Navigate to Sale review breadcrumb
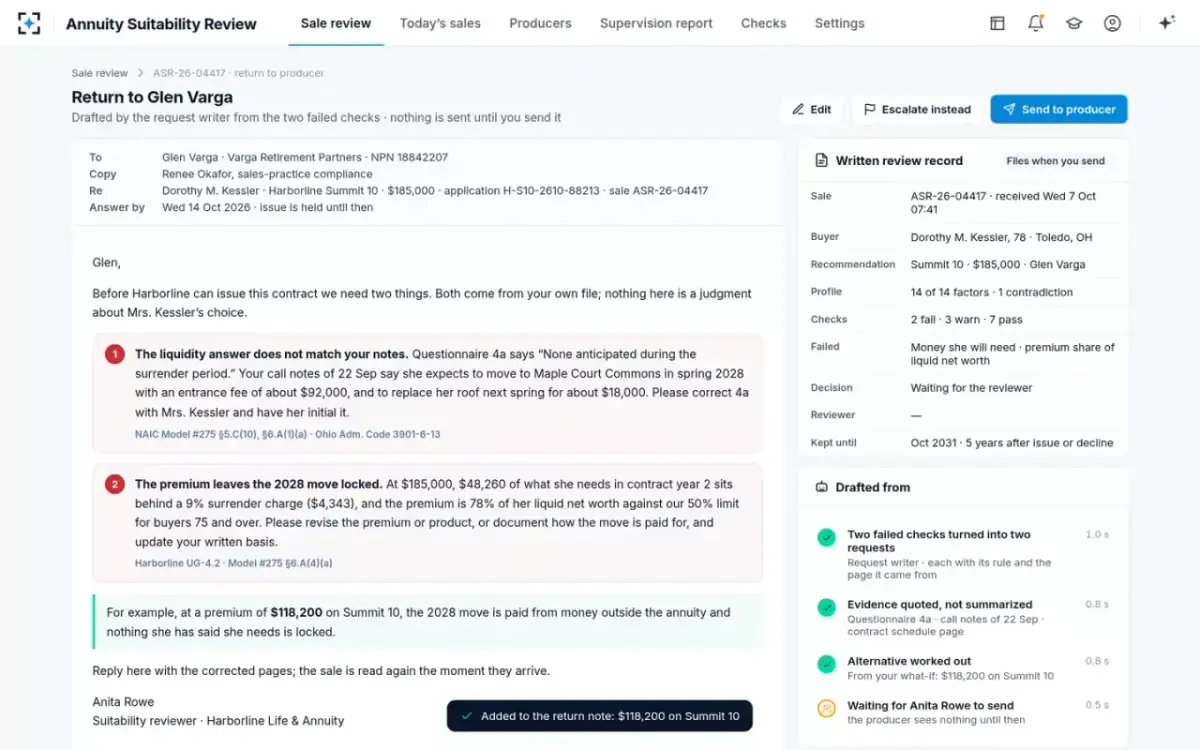Image resolution: width=1200 pixels, height=750 pixels. point(100,73)
